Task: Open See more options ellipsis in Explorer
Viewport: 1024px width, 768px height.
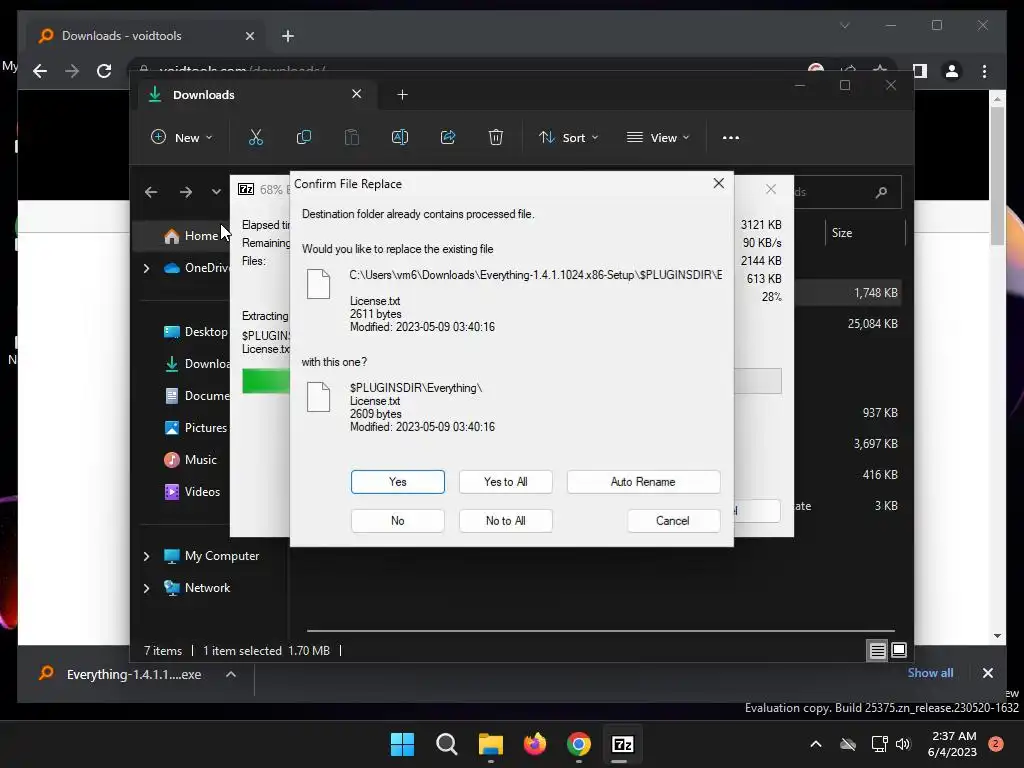Action: click(731, 137)
